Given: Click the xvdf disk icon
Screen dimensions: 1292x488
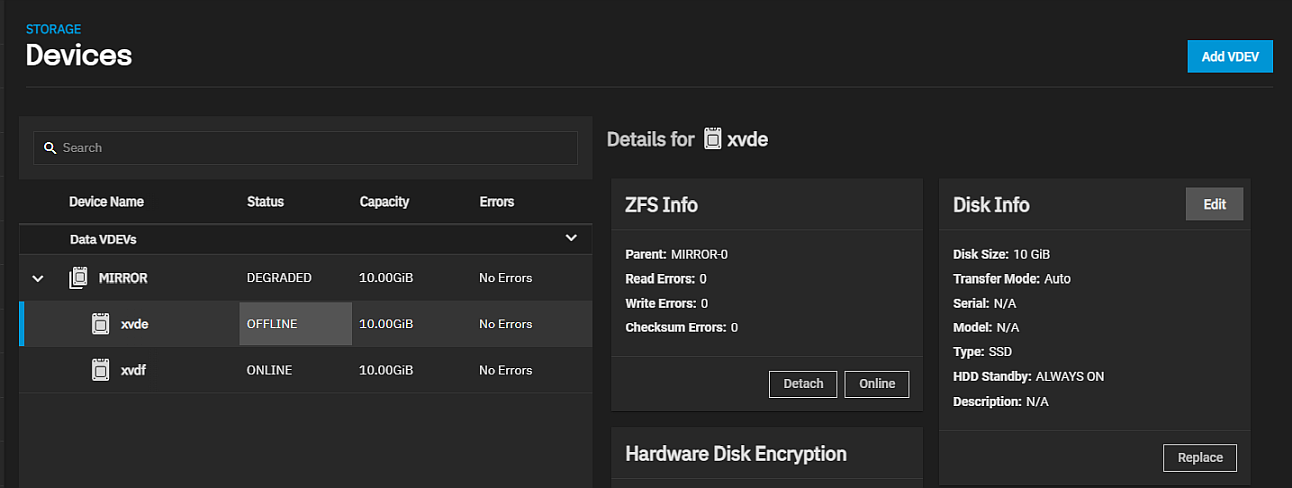Looking at the screenshot, I should (x=100, y=370).
